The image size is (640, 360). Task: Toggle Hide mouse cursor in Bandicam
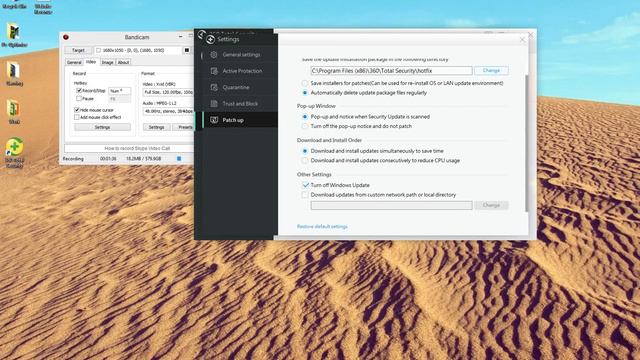click(x=76, y=110)
